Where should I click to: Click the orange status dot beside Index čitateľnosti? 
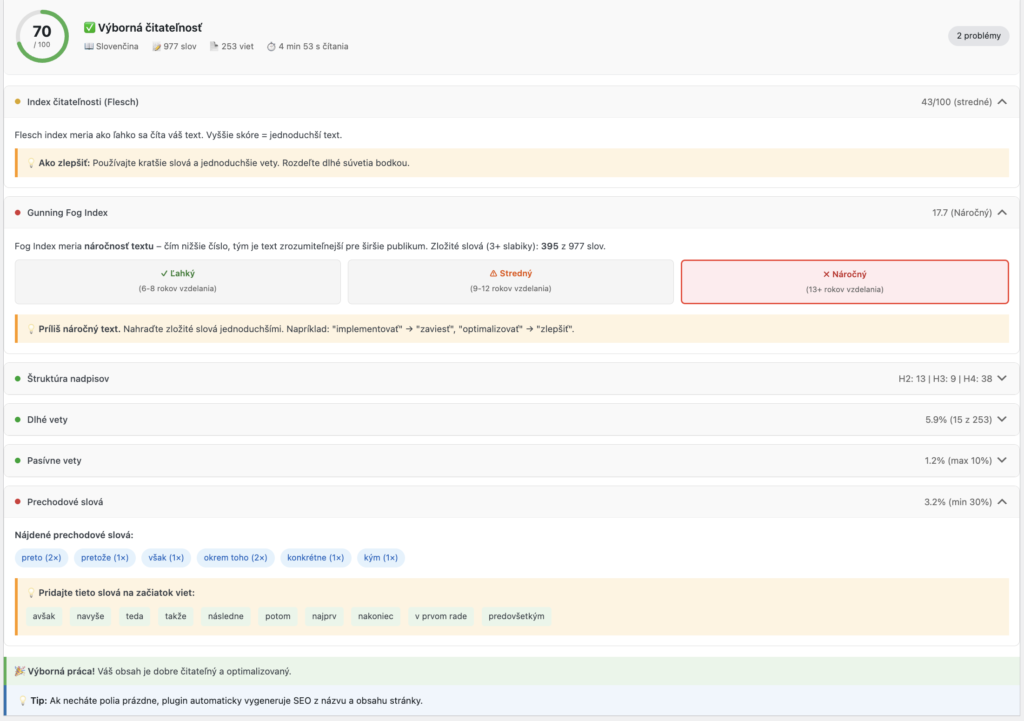(16, 101)
